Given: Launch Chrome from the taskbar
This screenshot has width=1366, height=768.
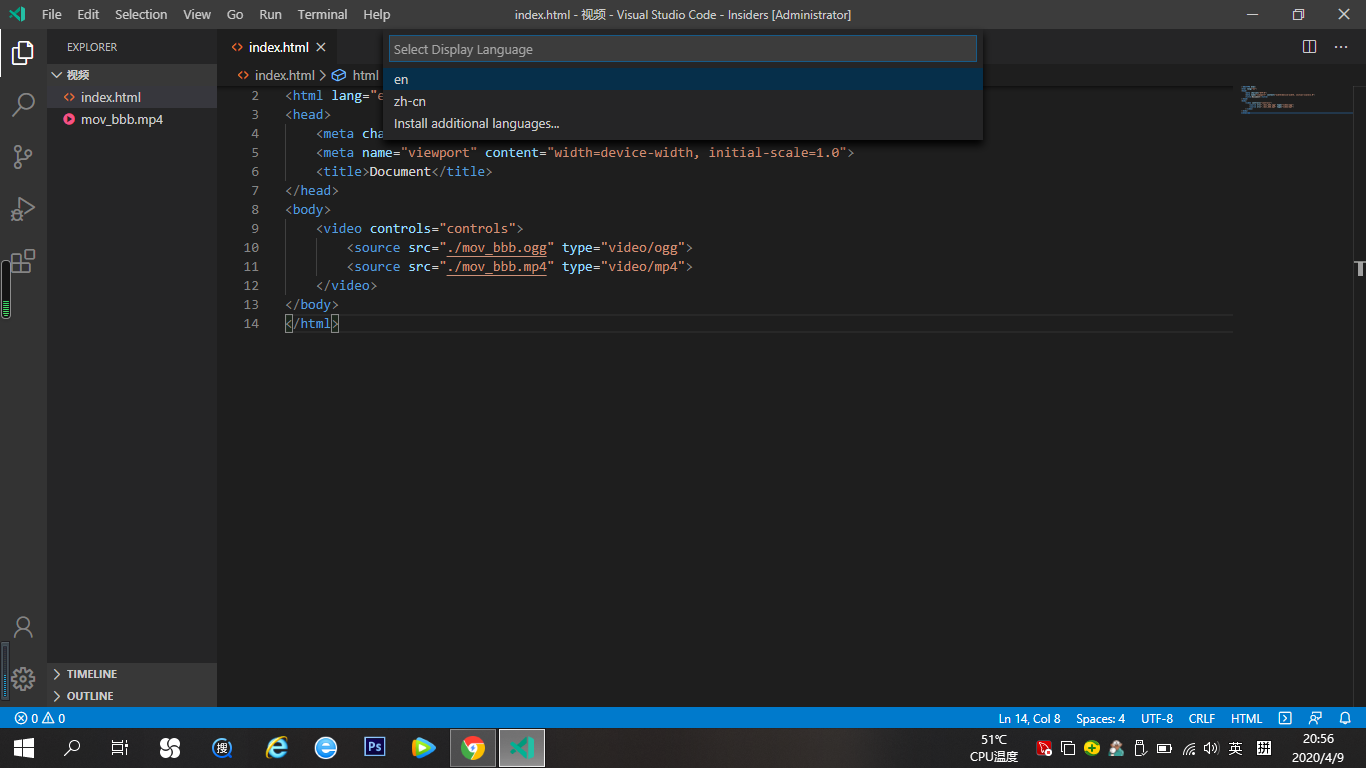Looking at the screenshot, I should (x=472, y=747).
